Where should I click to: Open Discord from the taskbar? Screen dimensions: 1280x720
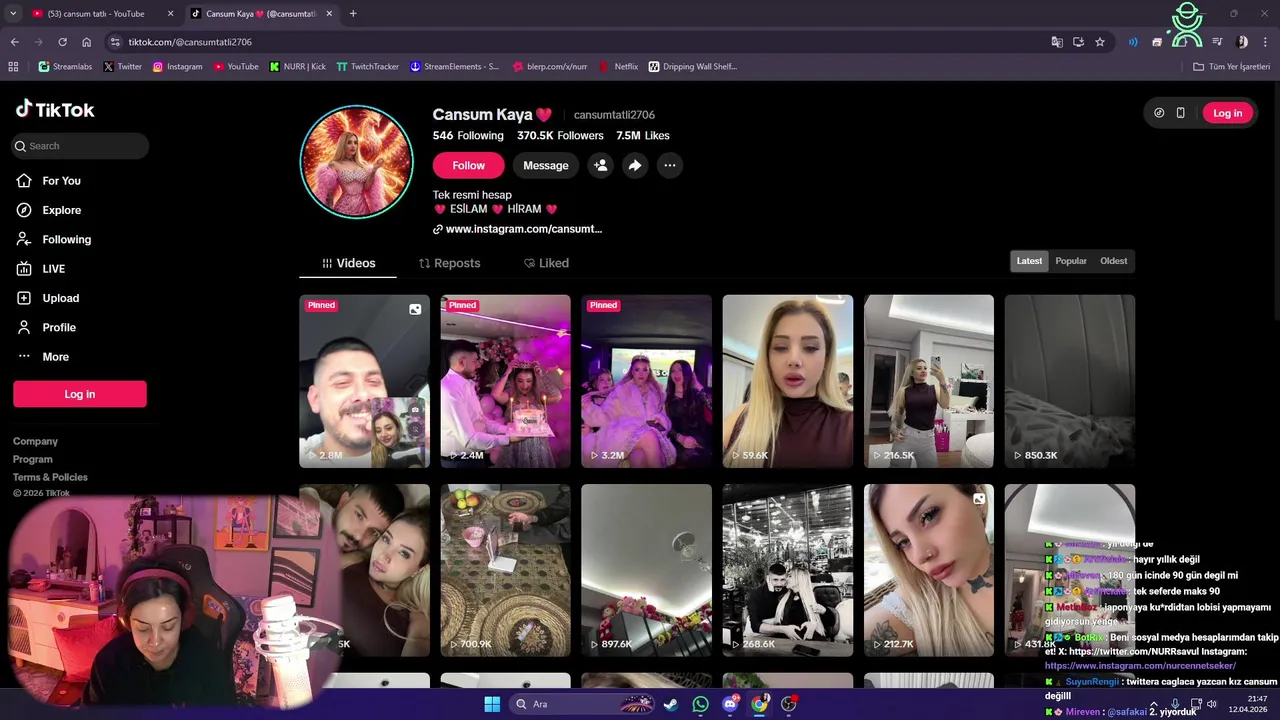[730, 704]
